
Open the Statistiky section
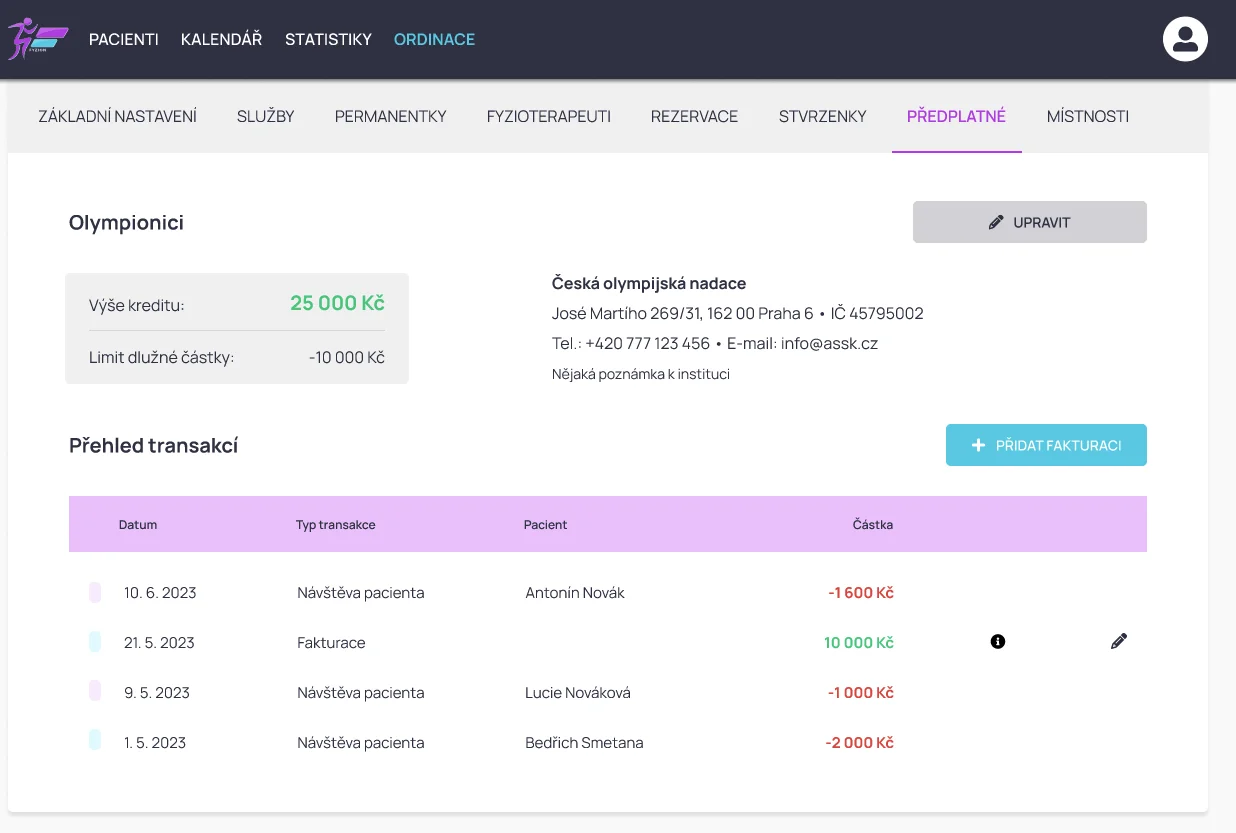(328, 40)
